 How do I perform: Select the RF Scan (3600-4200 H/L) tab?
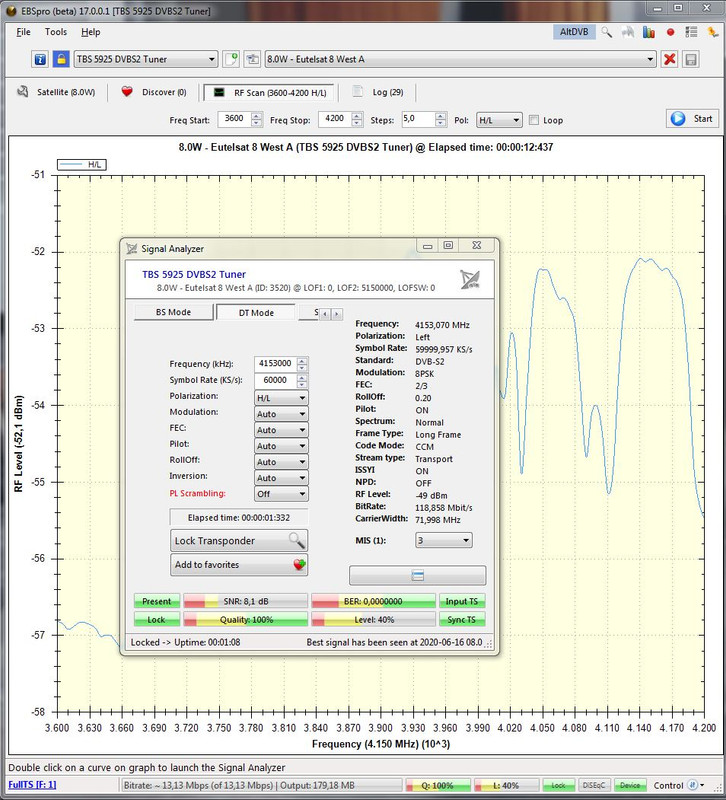point(269,92)
